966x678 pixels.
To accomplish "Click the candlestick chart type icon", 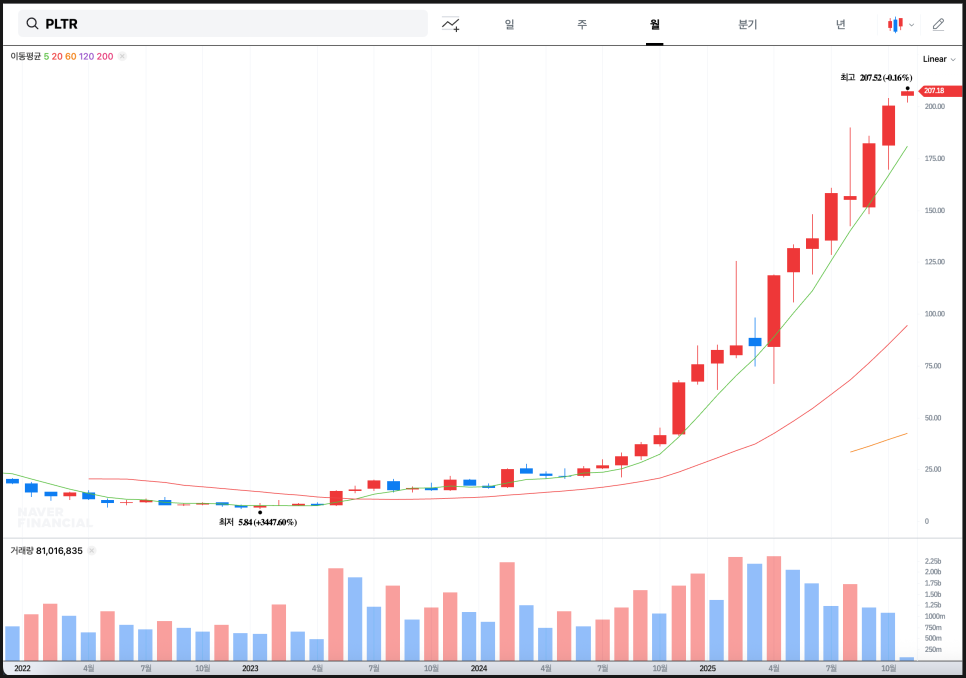I will click(x=895, y=24).
